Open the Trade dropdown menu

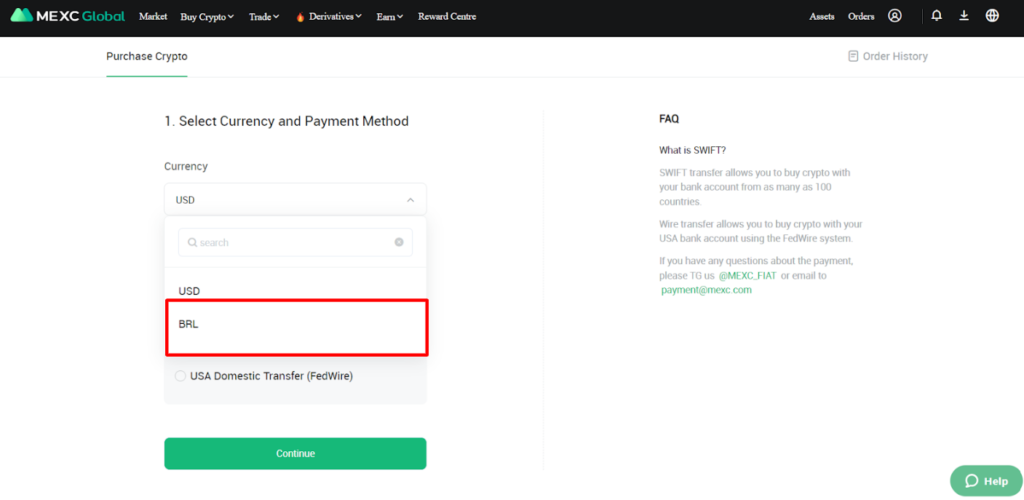pos(264,16)
